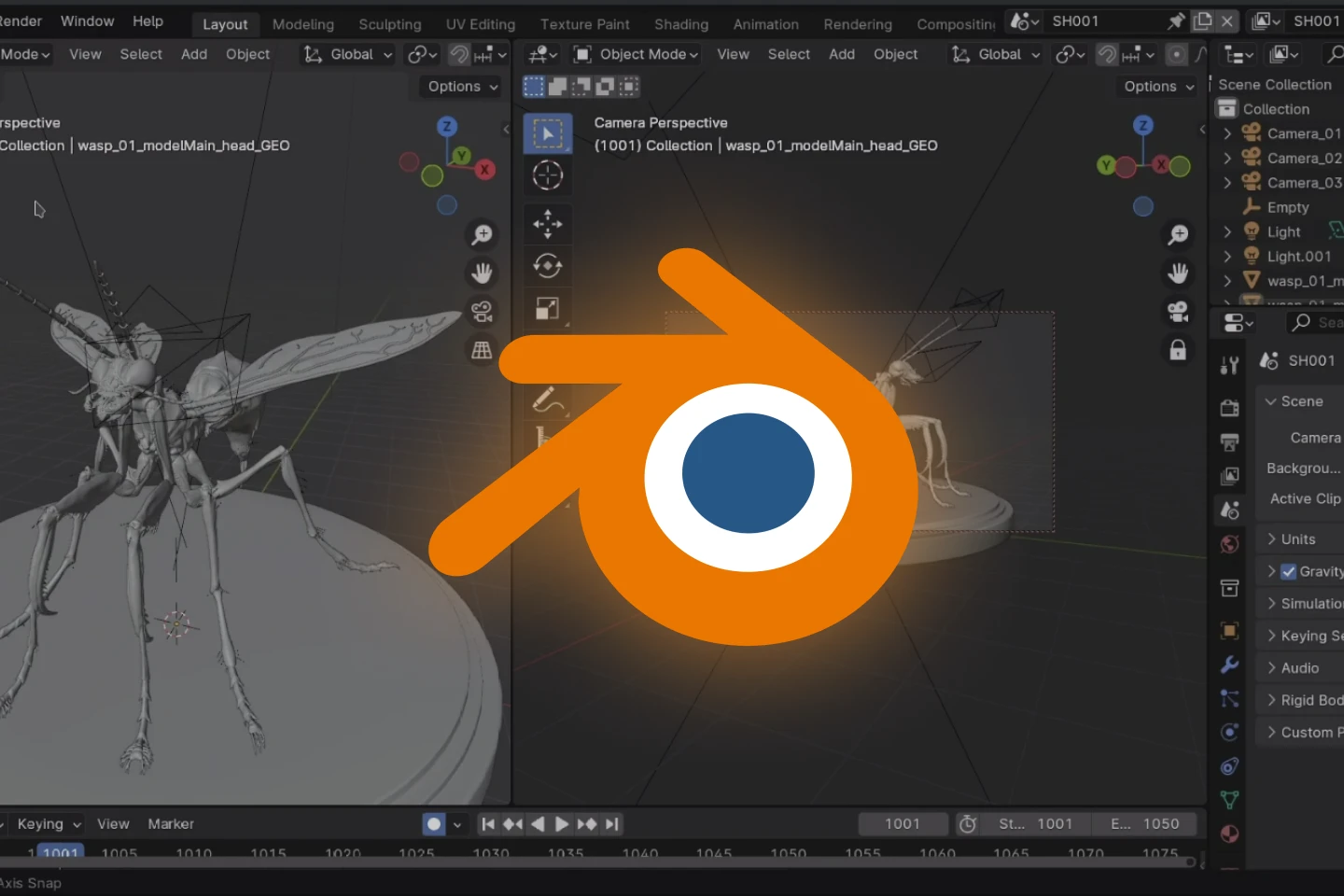The image size is (1344, 896).
Task: Toggle lock camera to view padlock
Action: (x=1178, y=350)
